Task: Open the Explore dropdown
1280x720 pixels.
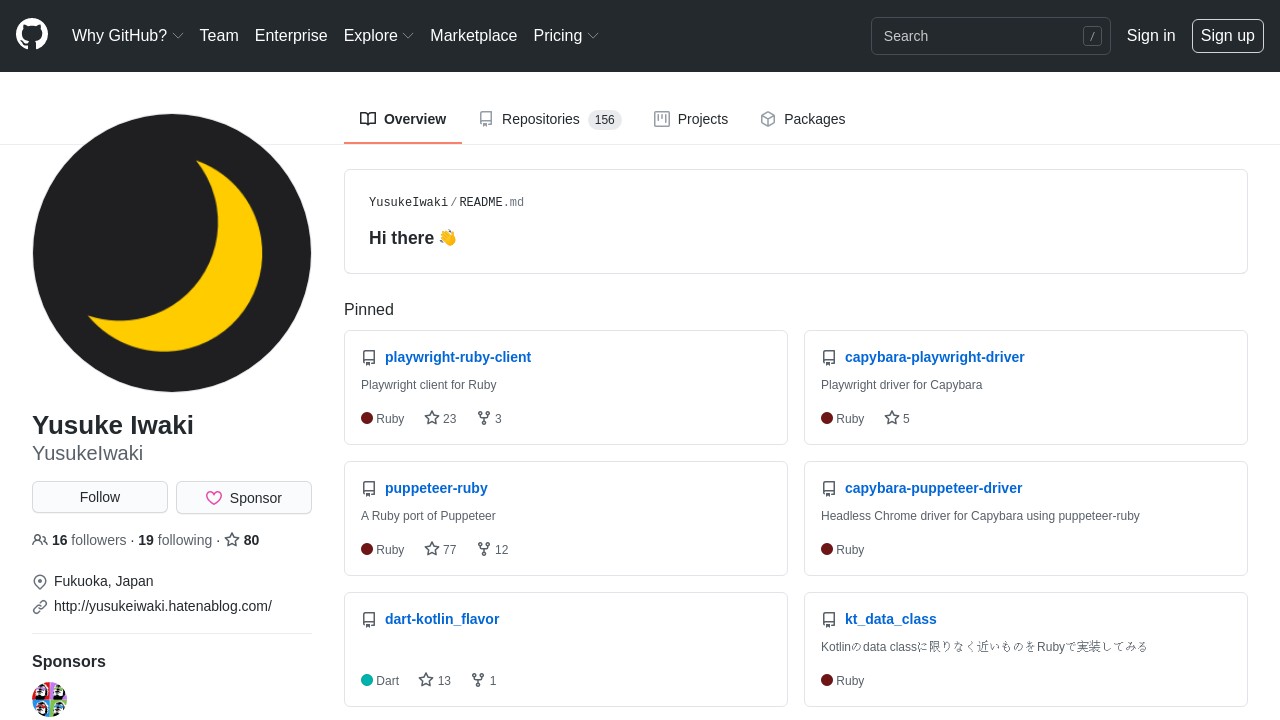Action: (378, 36)
